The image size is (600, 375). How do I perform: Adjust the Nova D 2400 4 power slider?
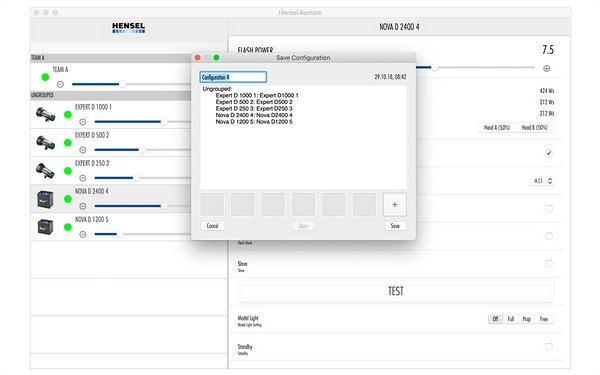coord(142,206)
